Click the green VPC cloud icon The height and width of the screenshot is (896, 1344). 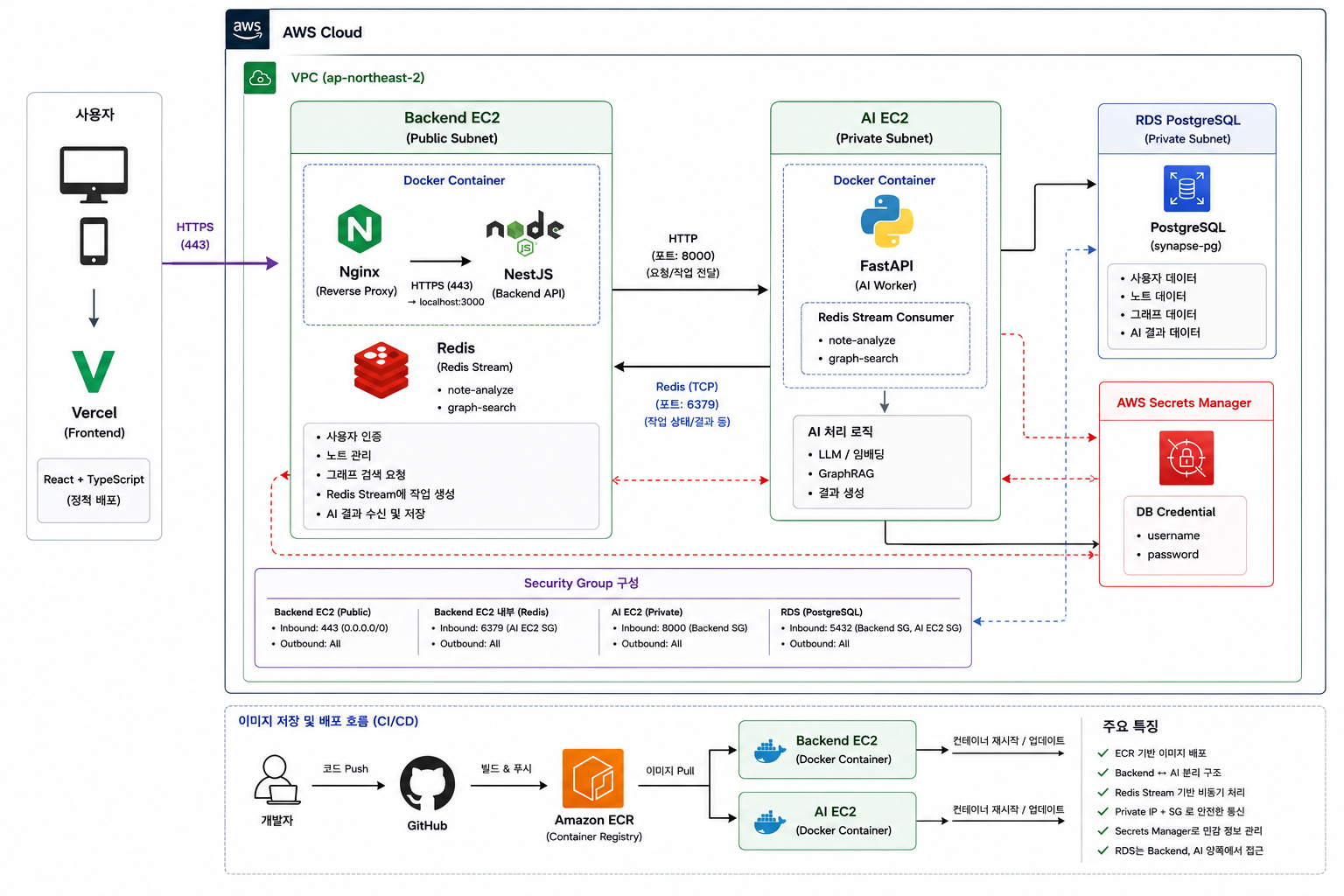click(260, 78)
